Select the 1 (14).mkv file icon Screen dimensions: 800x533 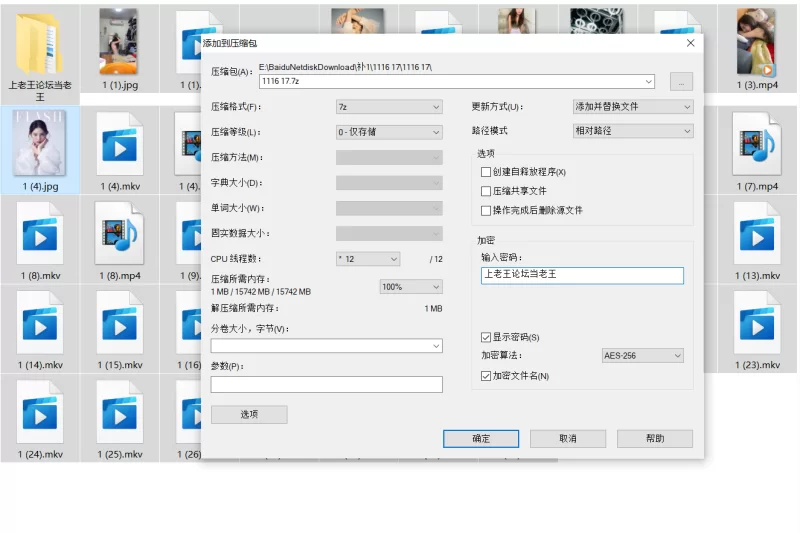pyautogui.click(x=40, y=322)
